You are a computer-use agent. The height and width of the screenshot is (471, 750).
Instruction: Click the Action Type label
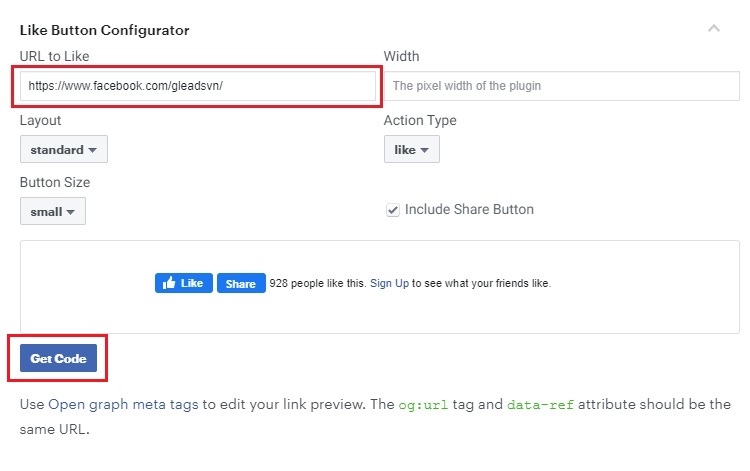(420, 120)
